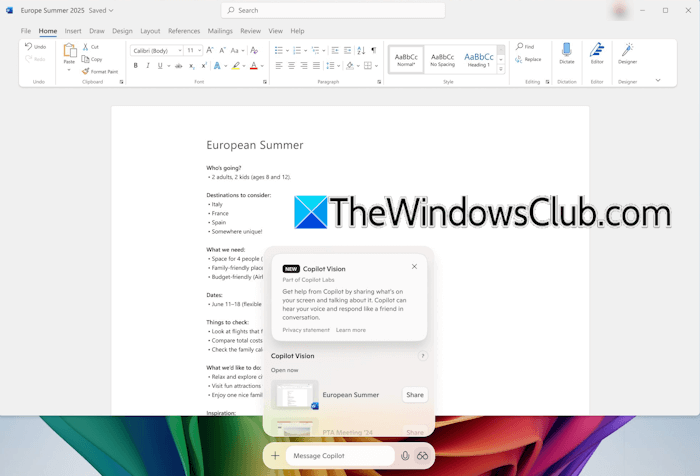Viewport: 700px width, 476px height.
Task: Open the Editor pane
Action: tap(597, 54)
